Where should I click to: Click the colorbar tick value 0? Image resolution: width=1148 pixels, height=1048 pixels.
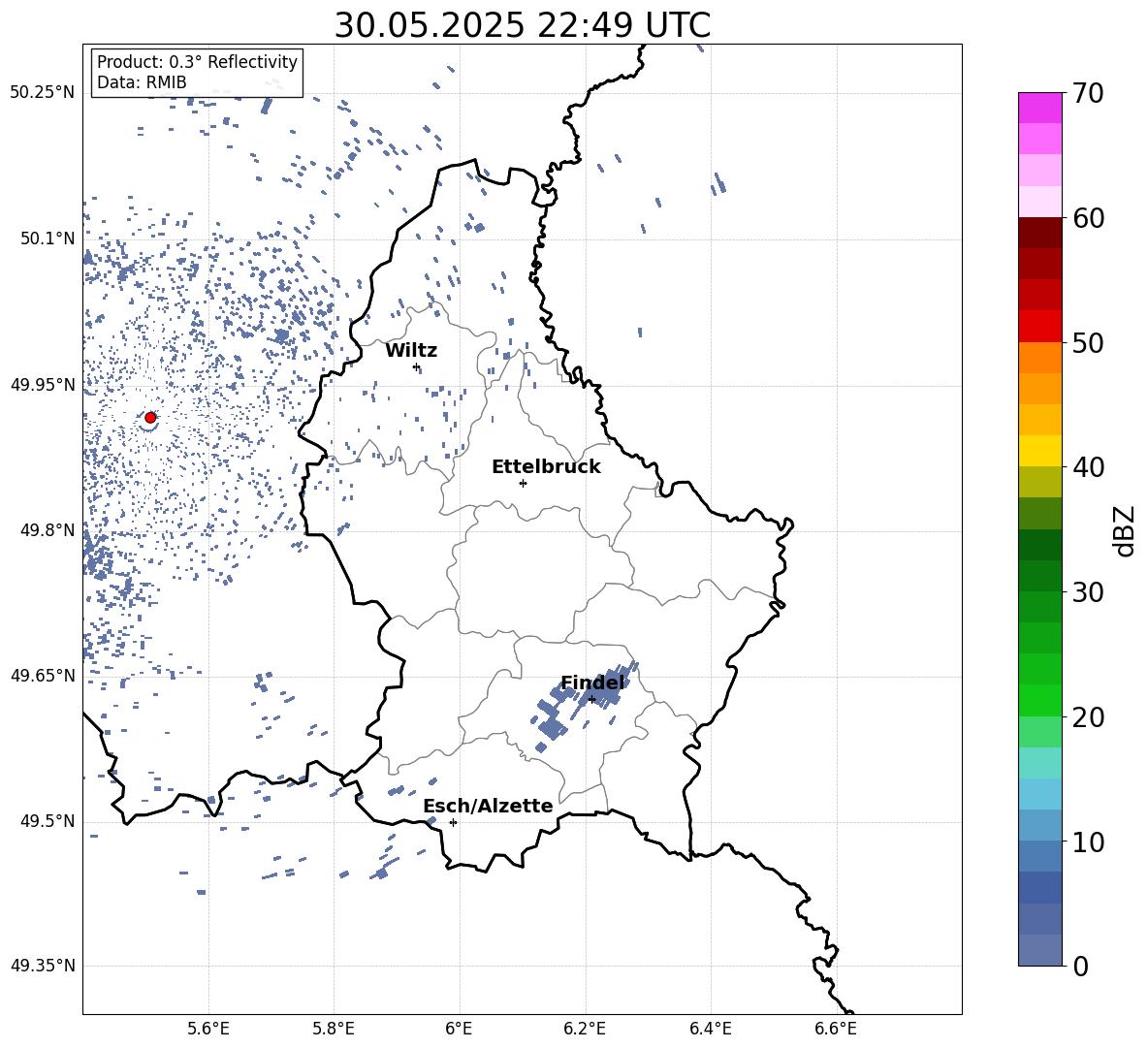(x=1080, y=966)
